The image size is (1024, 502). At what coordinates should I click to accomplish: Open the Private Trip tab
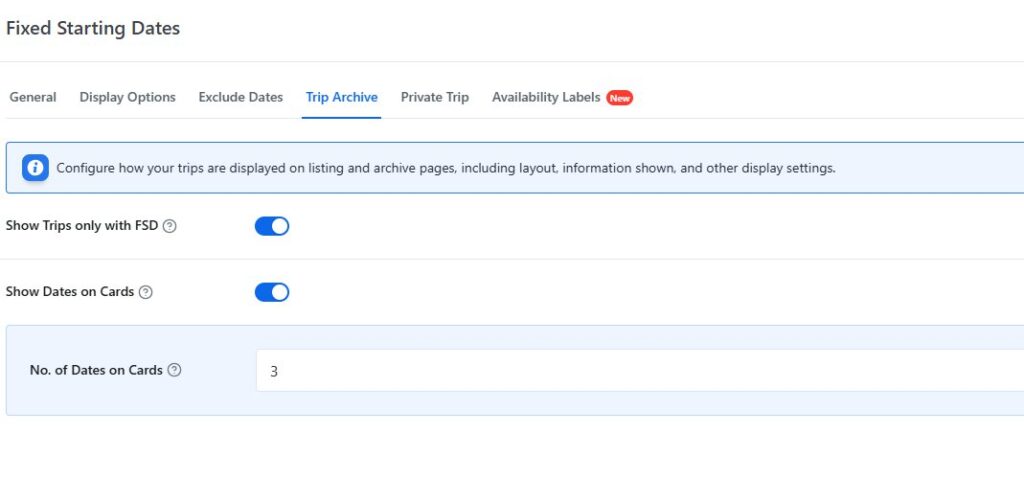pos(434,97)
